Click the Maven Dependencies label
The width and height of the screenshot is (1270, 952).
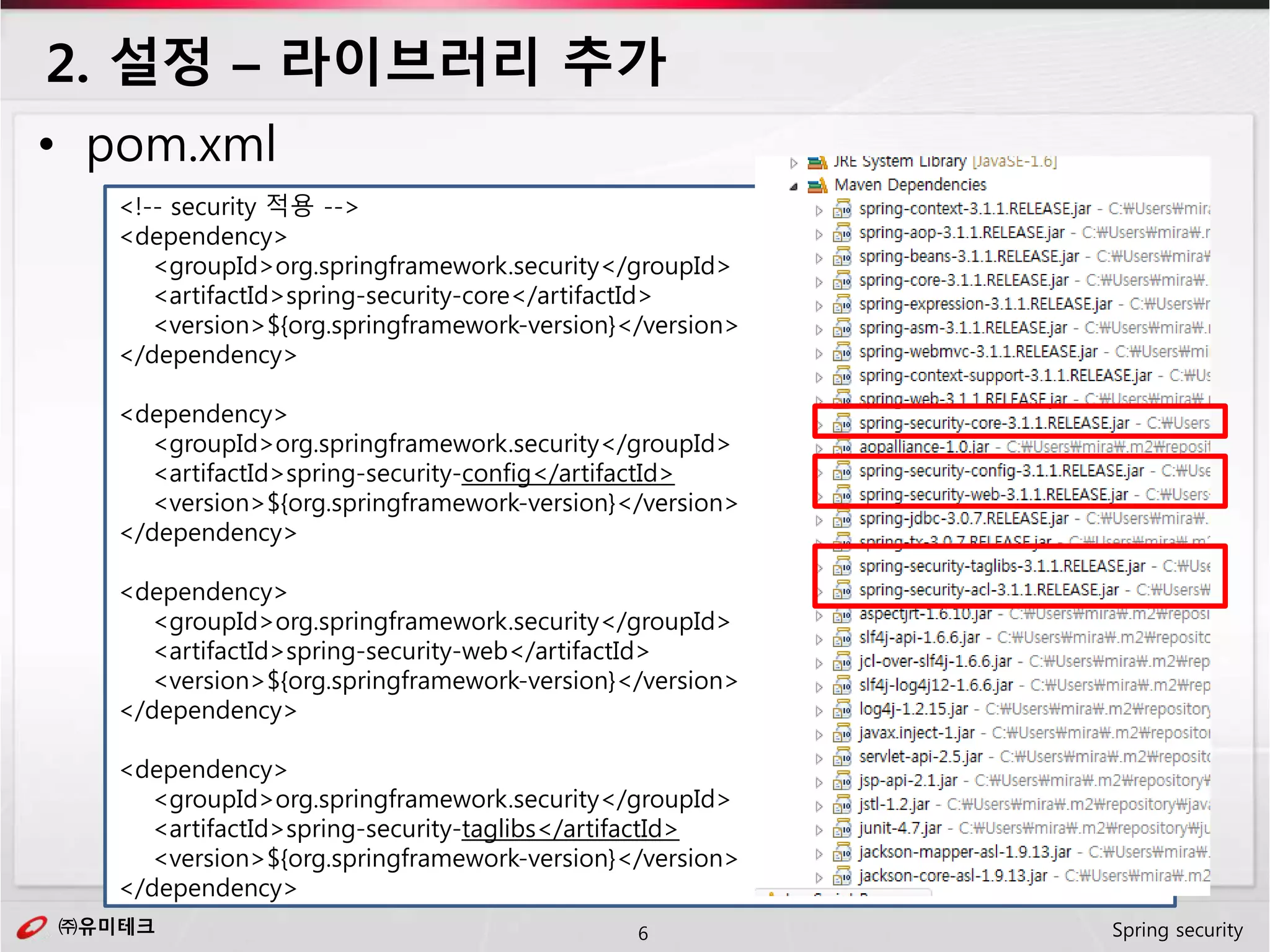910,185
